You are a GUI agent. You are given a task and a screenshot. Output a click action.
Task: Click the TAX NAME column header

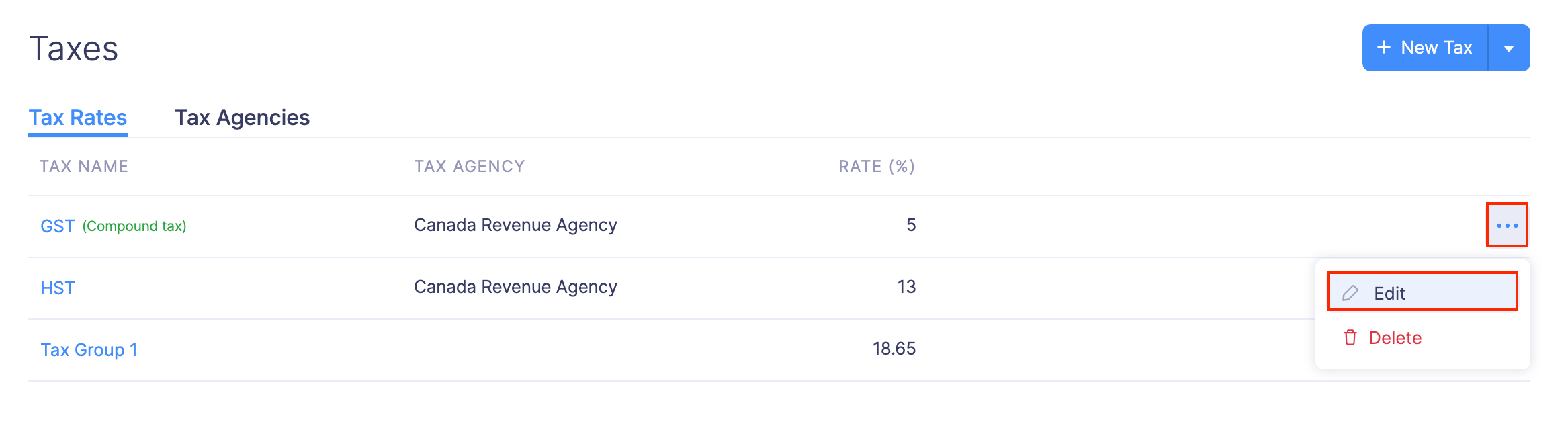[x=84, y=167]
